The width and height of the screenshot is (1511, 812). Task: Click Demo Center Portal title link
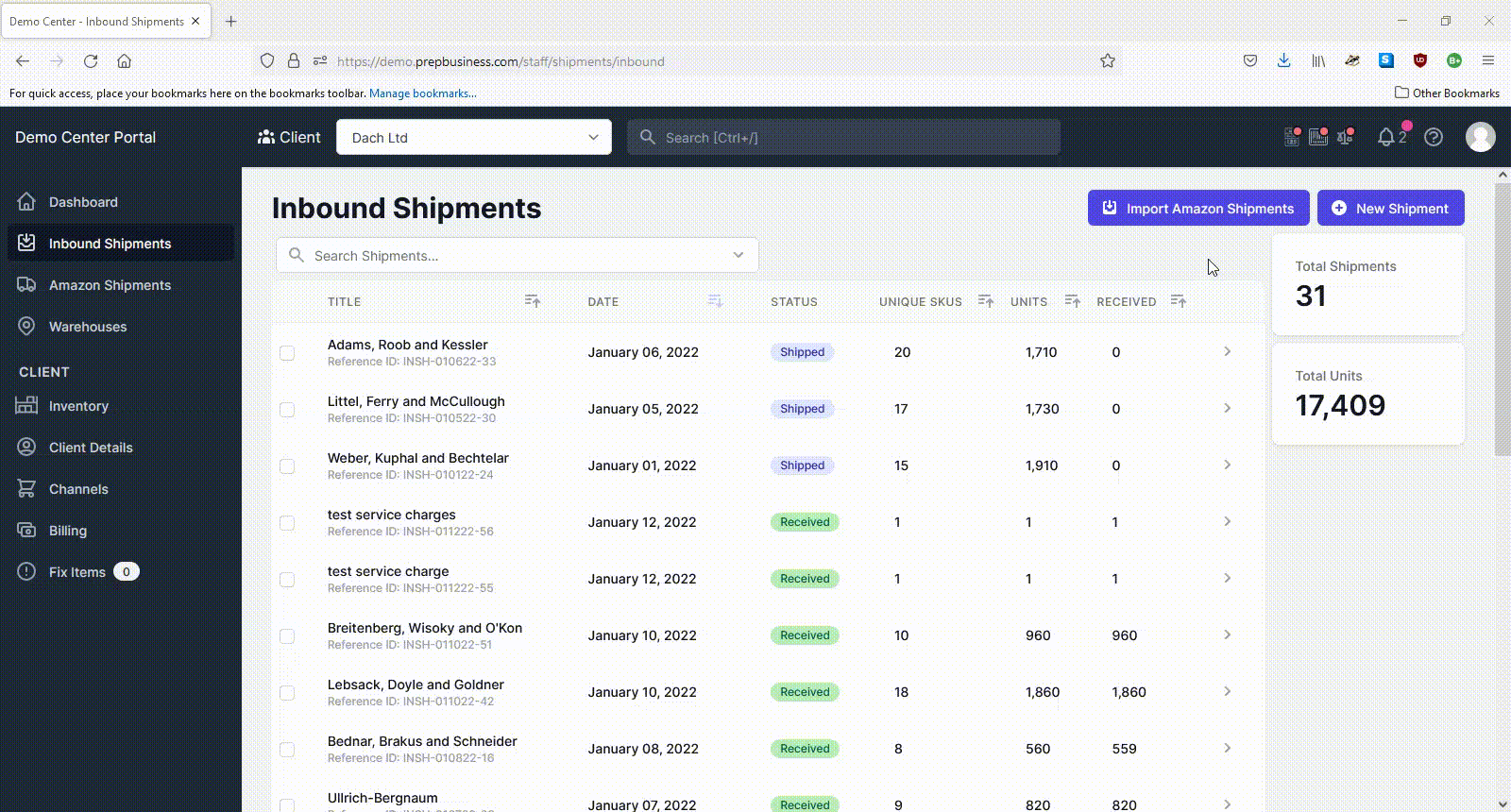tap(86, 137)
